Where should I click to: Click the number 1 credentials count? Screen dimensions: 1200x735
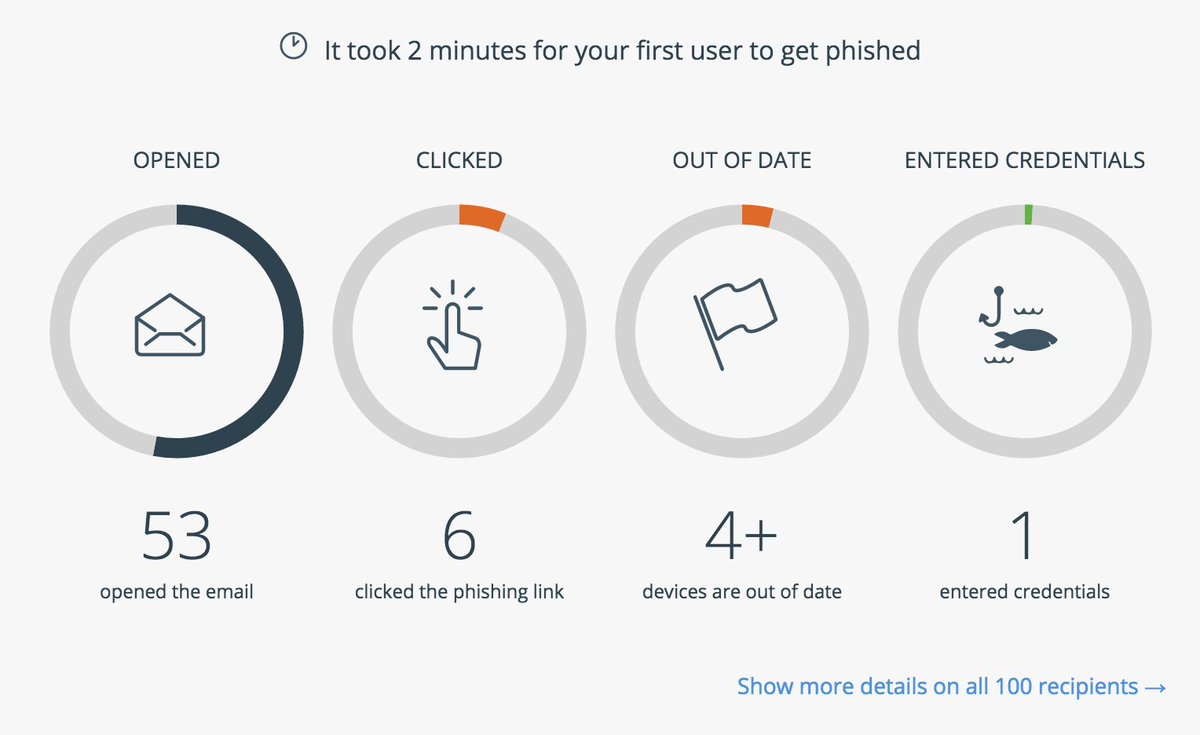(x=1024, y=536)
